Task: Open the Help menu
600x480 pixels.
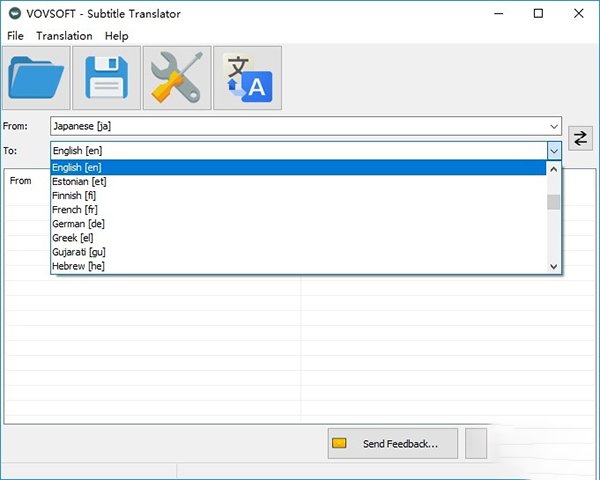Action: point(117,36)
